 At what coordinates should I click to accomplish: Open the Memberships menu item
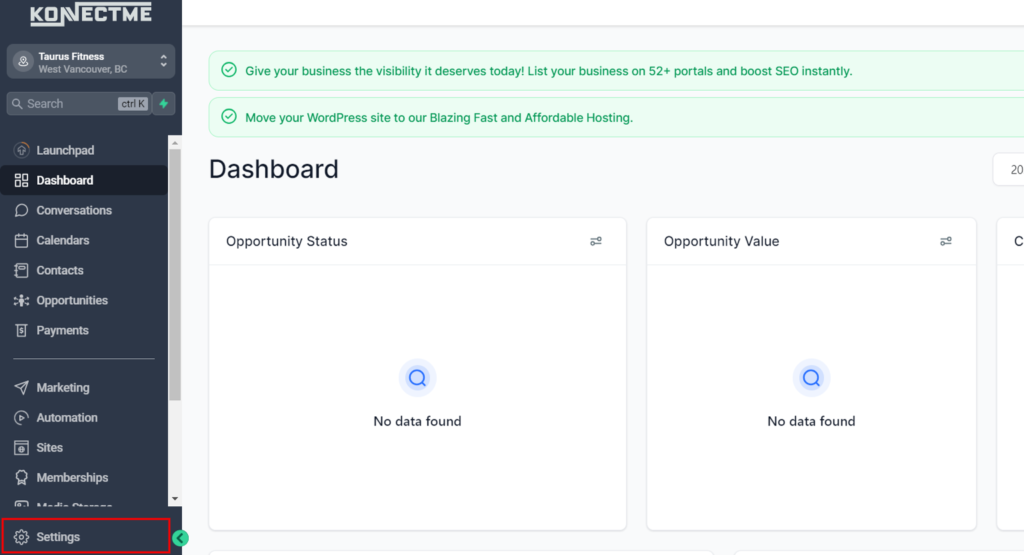[x=72, y=477]
